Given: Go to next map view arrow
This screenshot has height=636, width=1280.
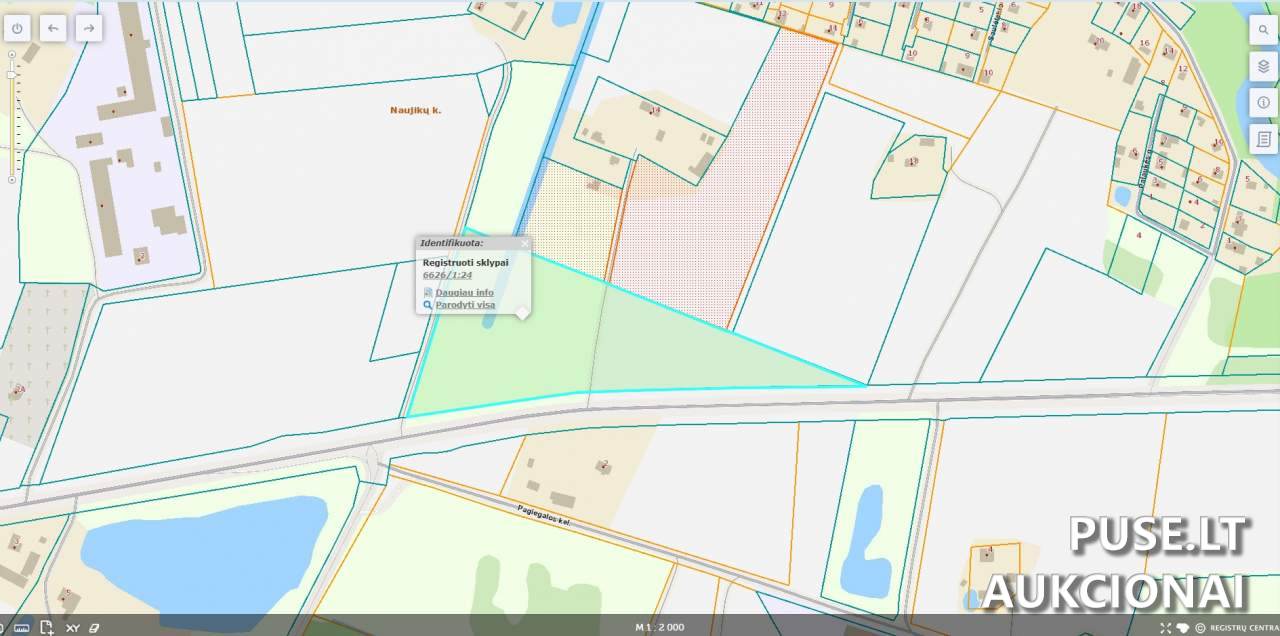Looking at the screenshot, I should pos(89,29).
